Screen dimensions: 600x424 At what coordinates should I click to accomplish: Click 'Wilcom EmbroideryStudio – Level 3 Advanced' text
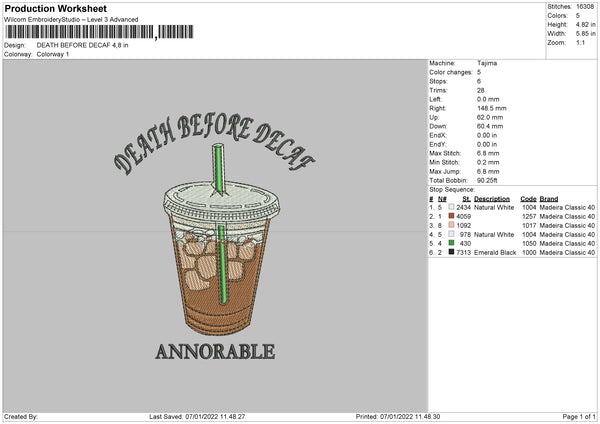71,20
